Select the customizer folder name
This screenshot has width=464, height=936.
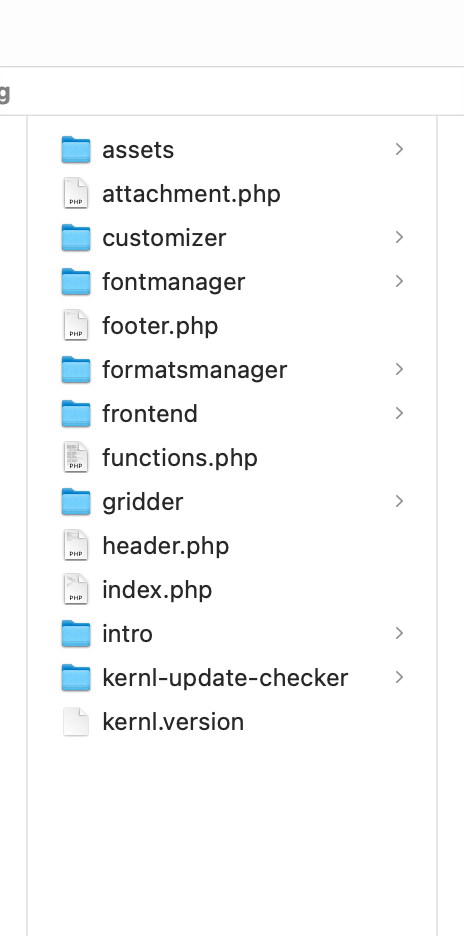[164, 238]
